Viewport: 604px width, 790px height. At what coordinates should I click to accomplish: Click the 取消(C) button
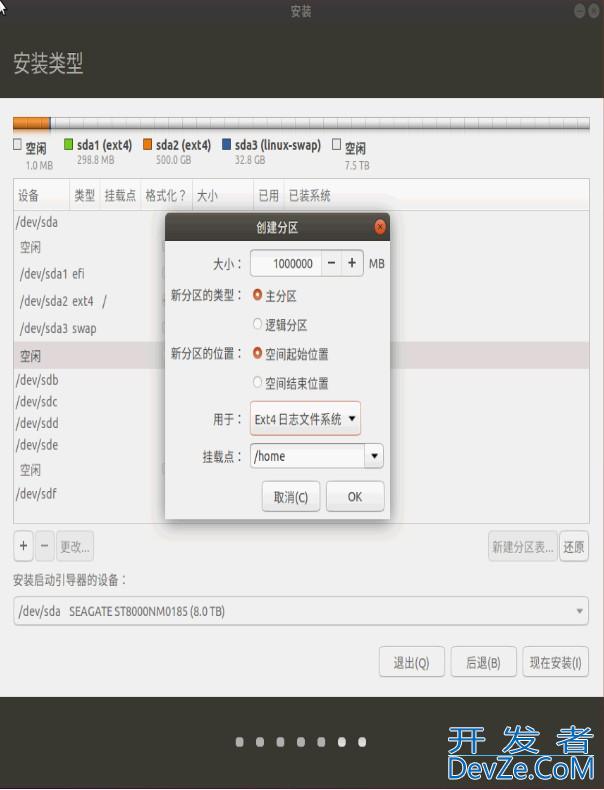(x=291, y=497)
